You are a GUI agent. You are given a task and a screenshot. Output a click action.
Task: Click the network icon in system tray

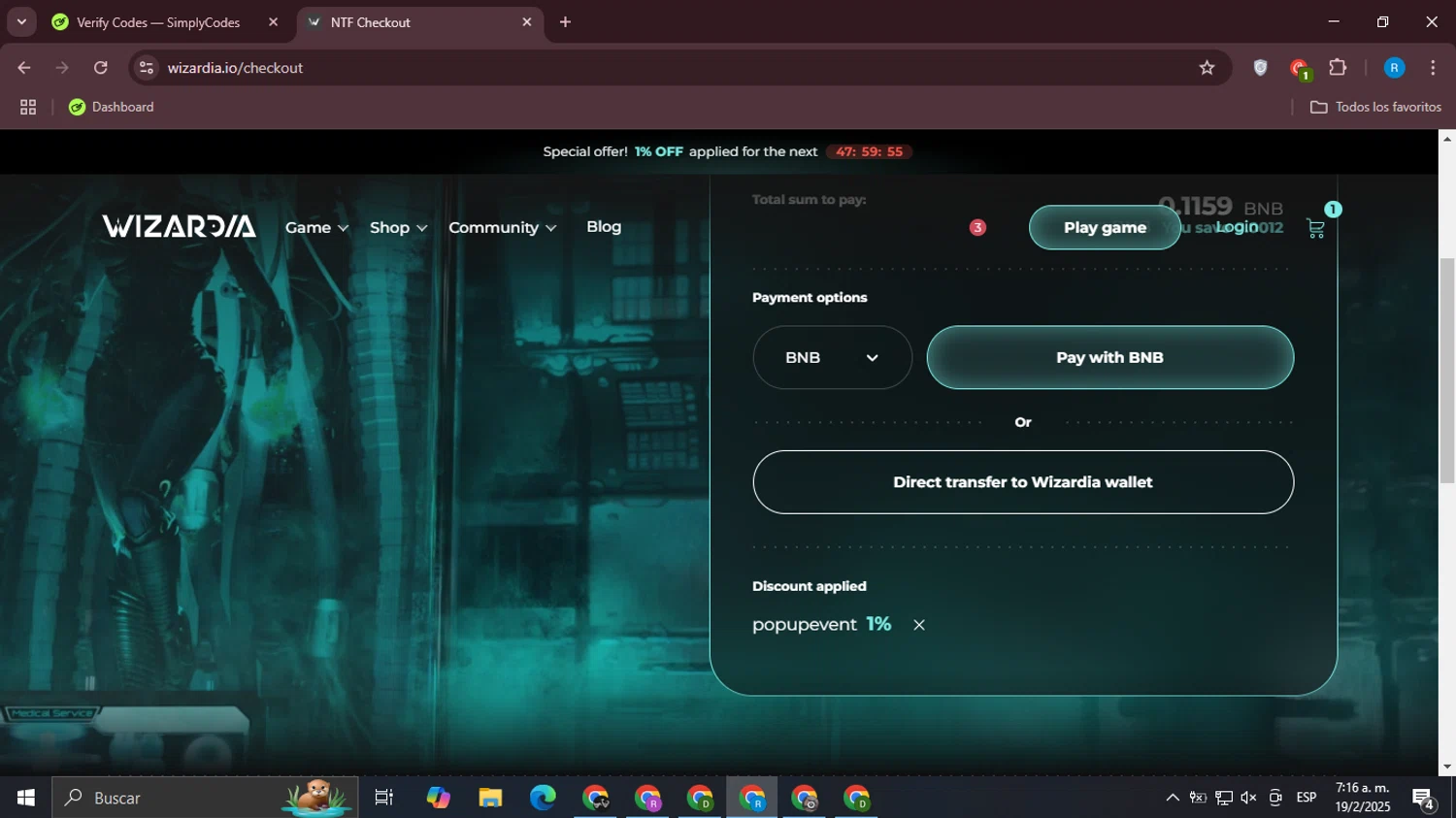[1223, 798]
